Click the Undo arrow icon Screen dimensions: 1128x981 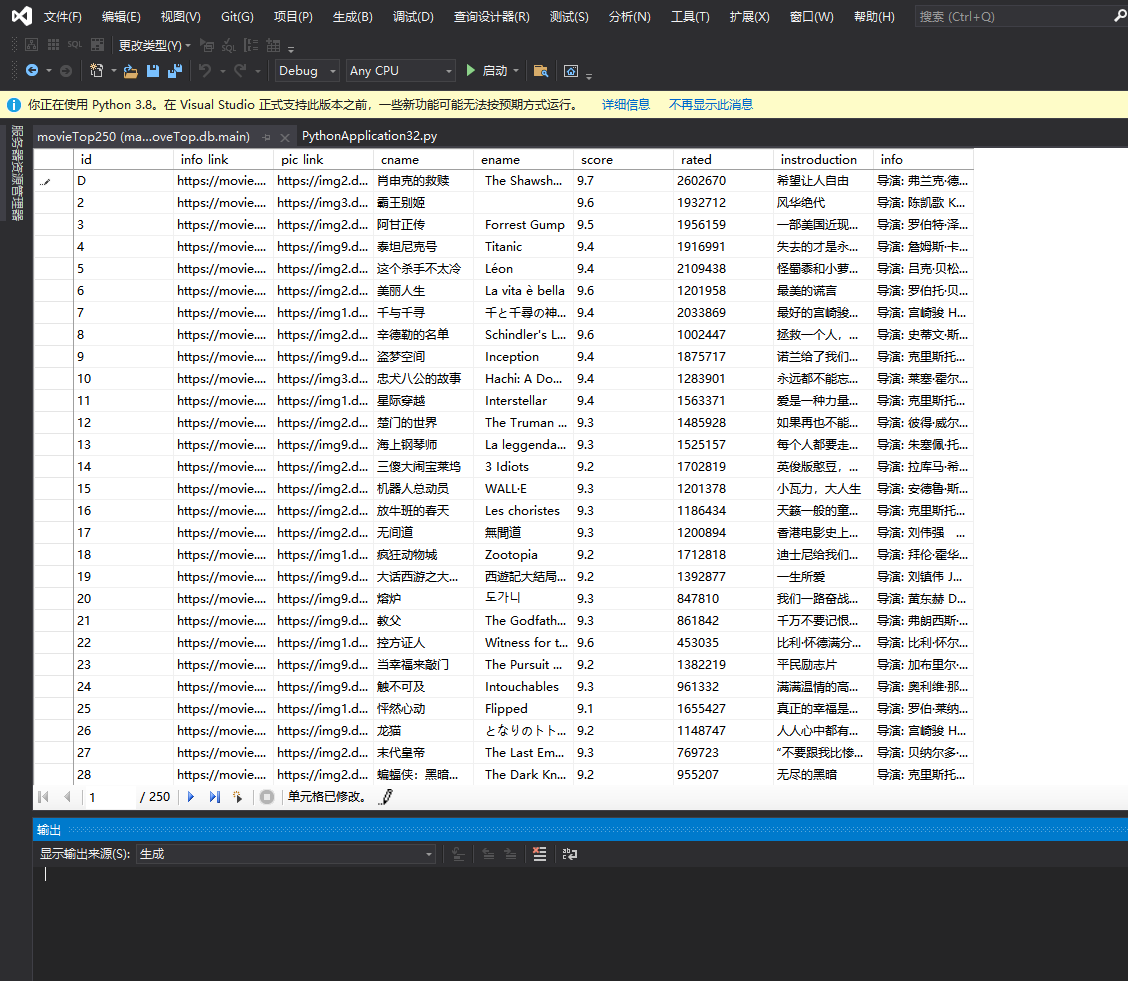(205, 70)
